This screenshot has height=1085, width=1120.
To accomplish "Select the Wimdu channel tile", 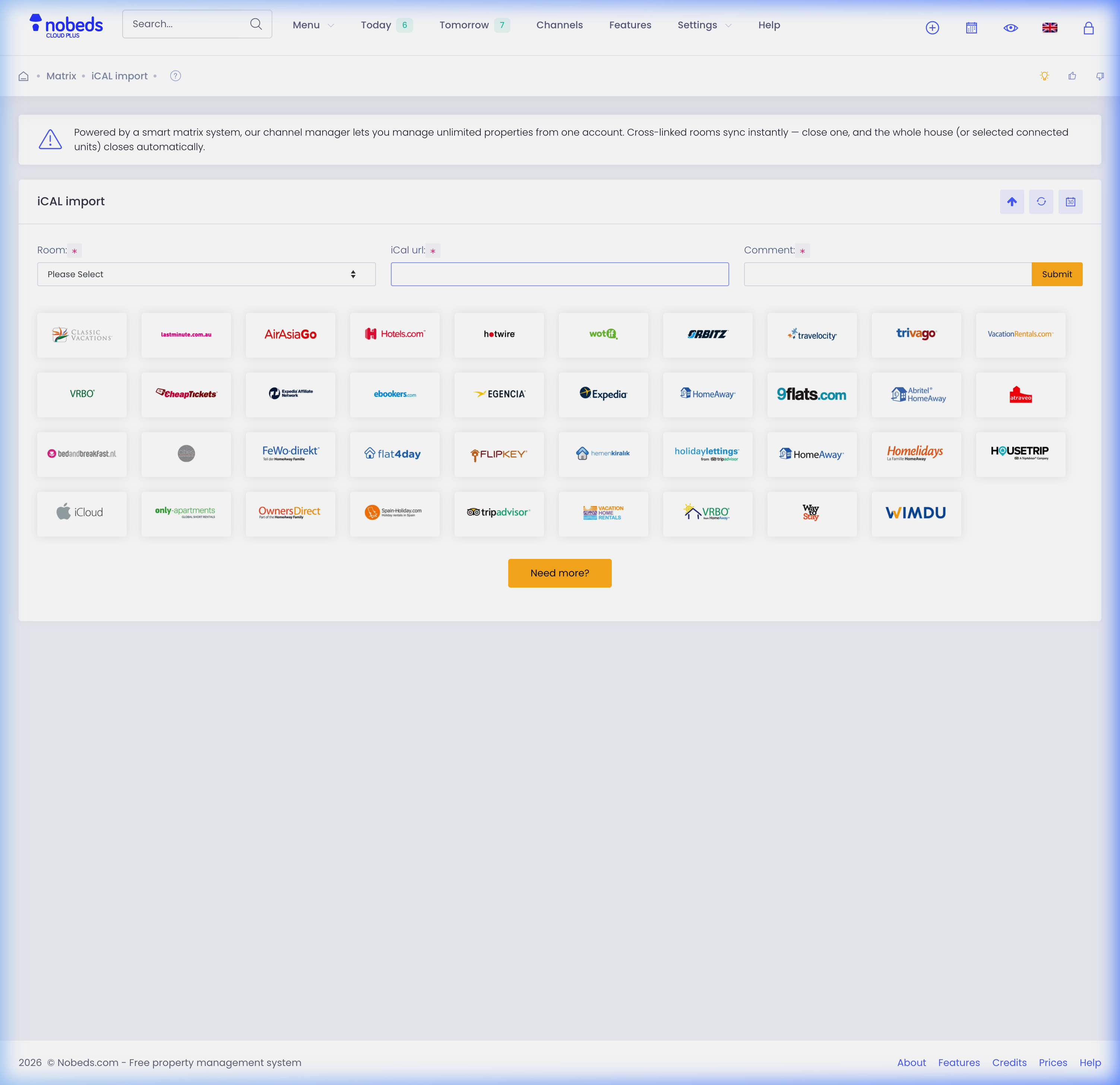I will pyautogui.click(x=916, y=514).
